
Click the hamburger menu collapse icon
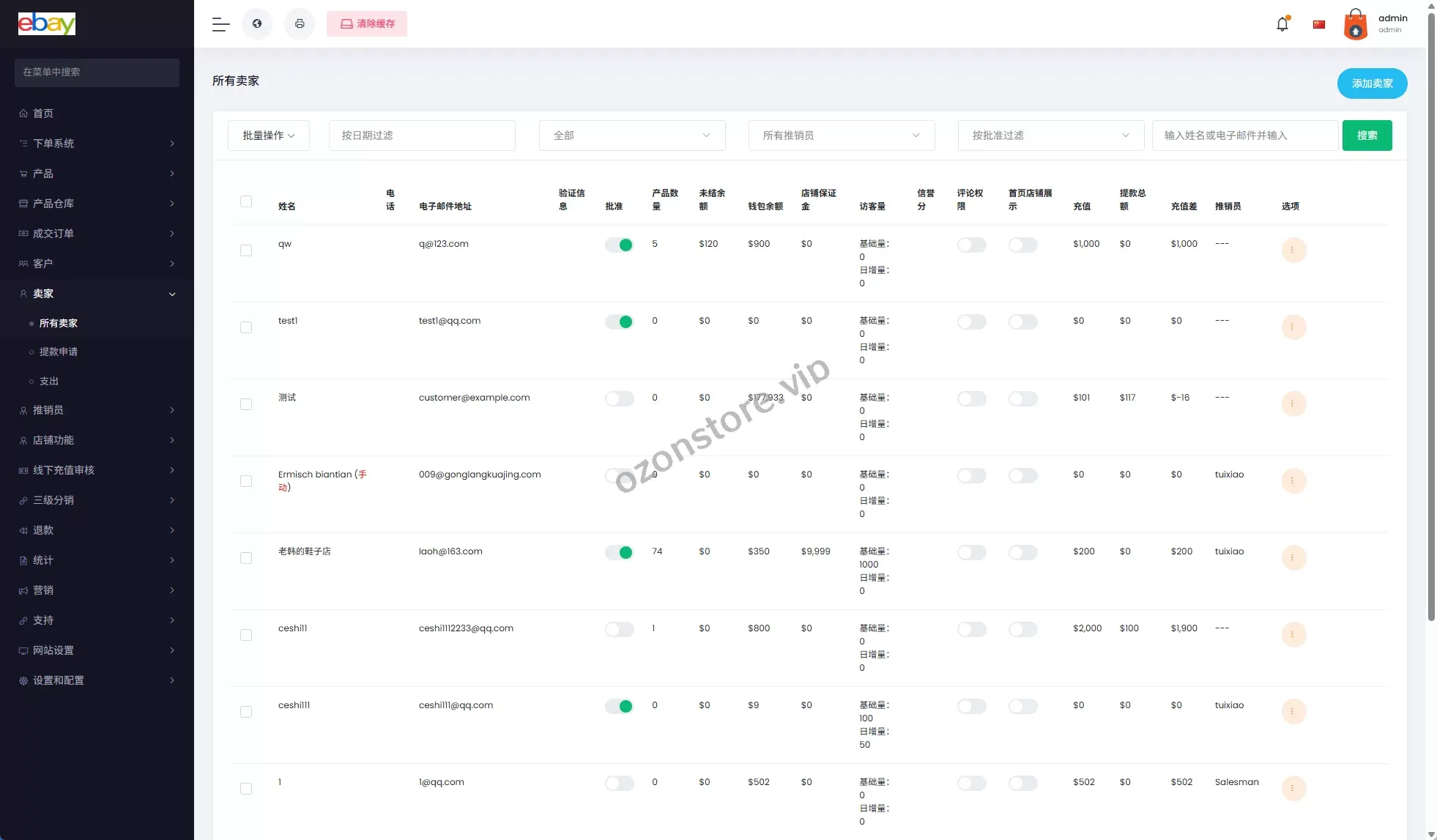click(220, 24)
